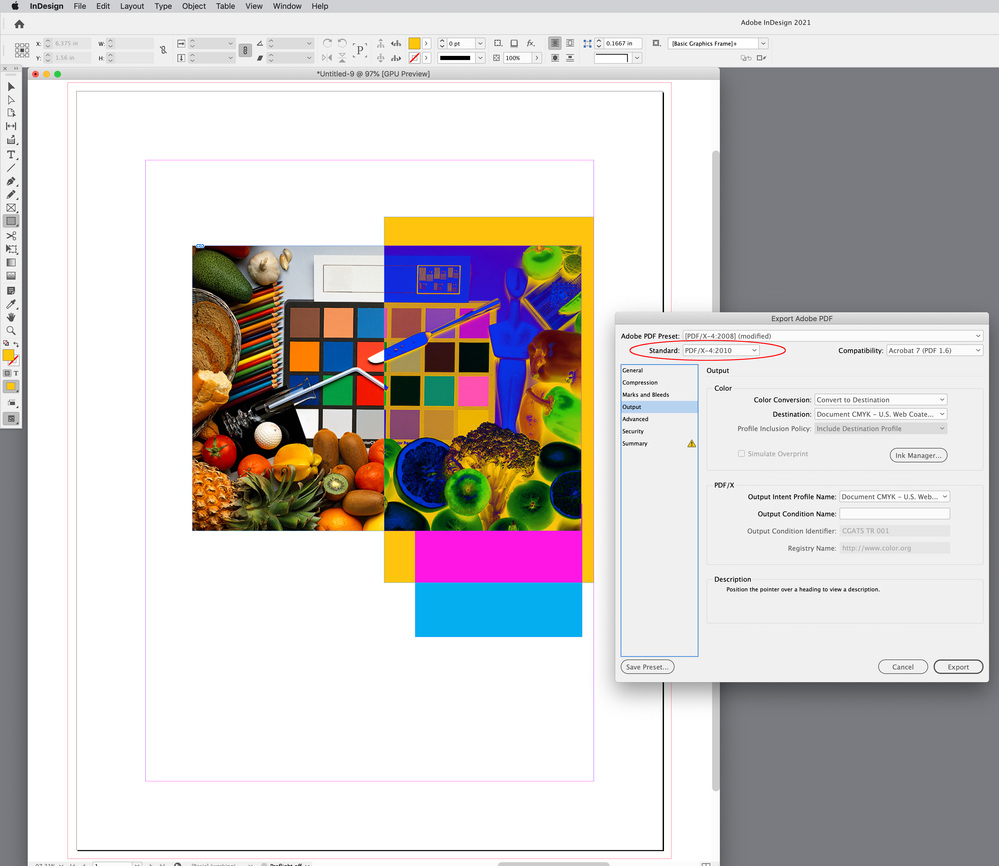Click the Home icon

(x=19, y=24)
